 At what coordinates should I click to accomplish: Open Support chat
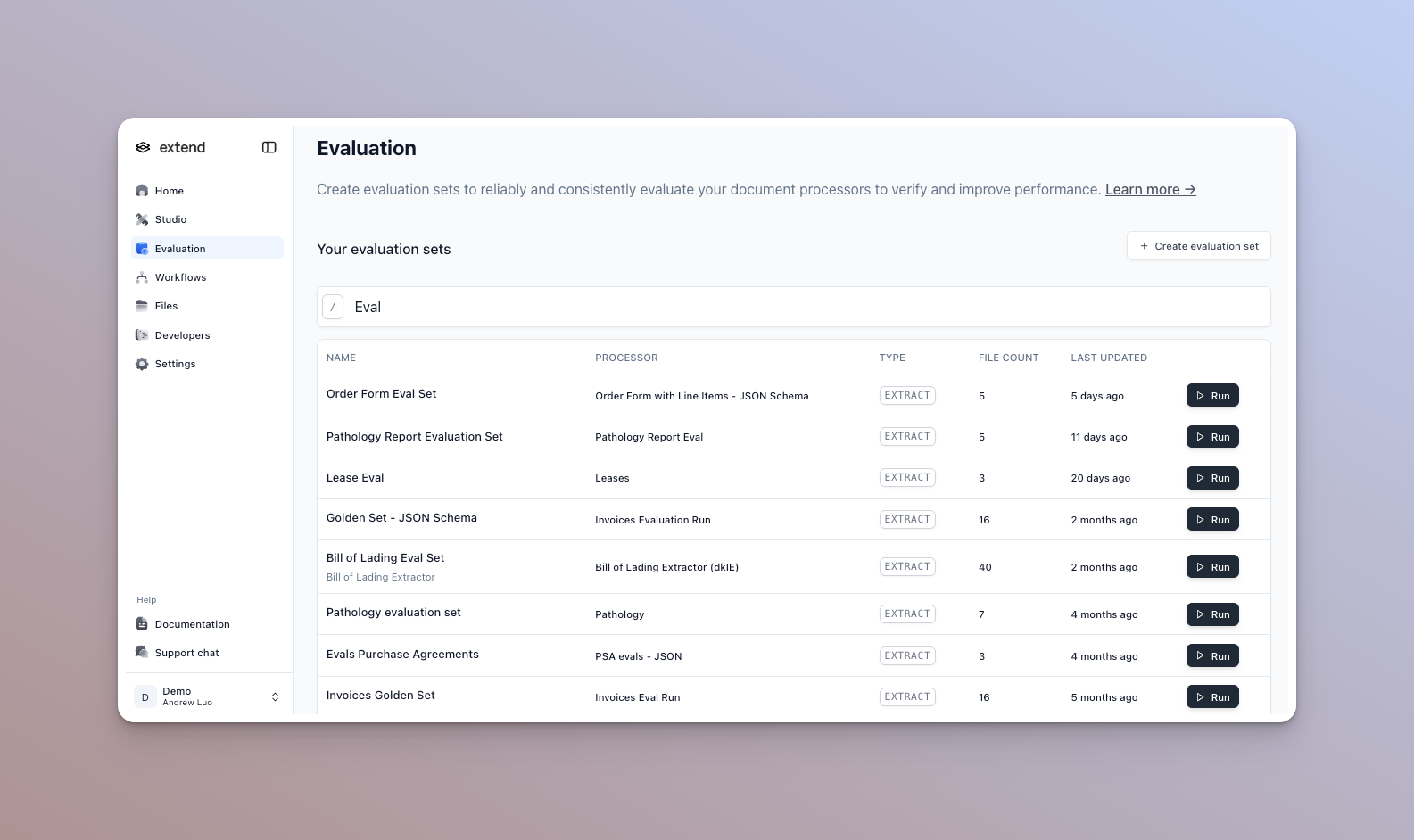(x=207, y=653)
